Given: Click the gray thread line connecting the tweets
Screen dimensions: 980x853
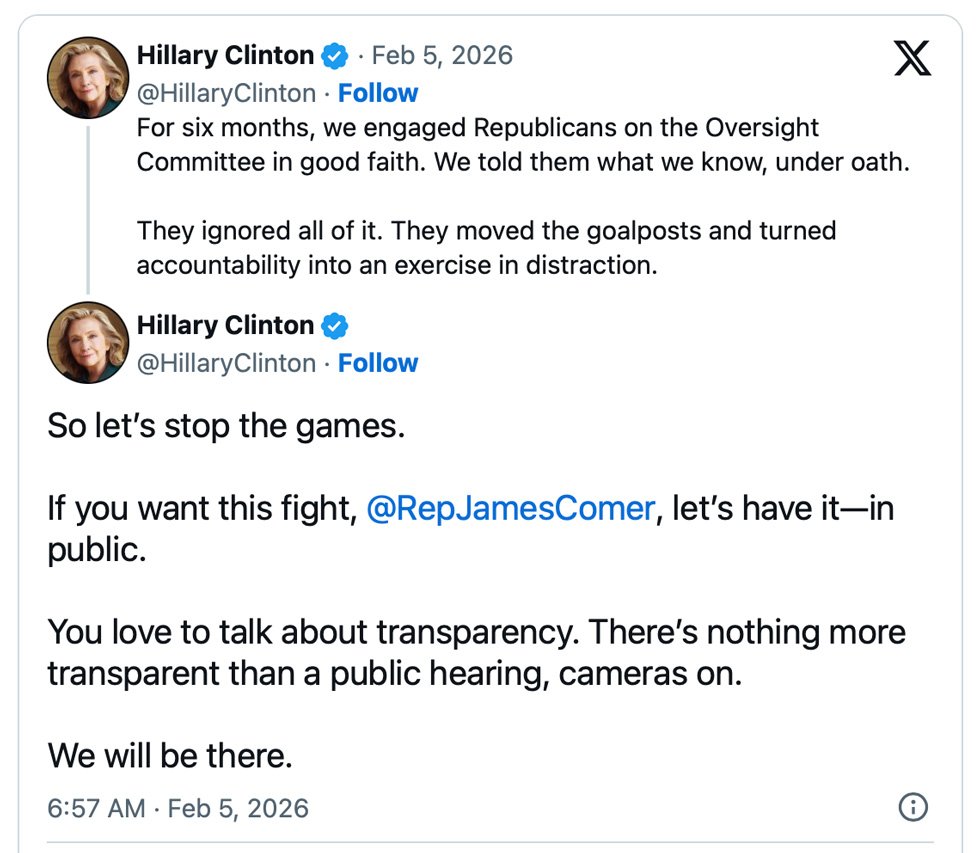Looking at the screenshot, I should [88, 208].
